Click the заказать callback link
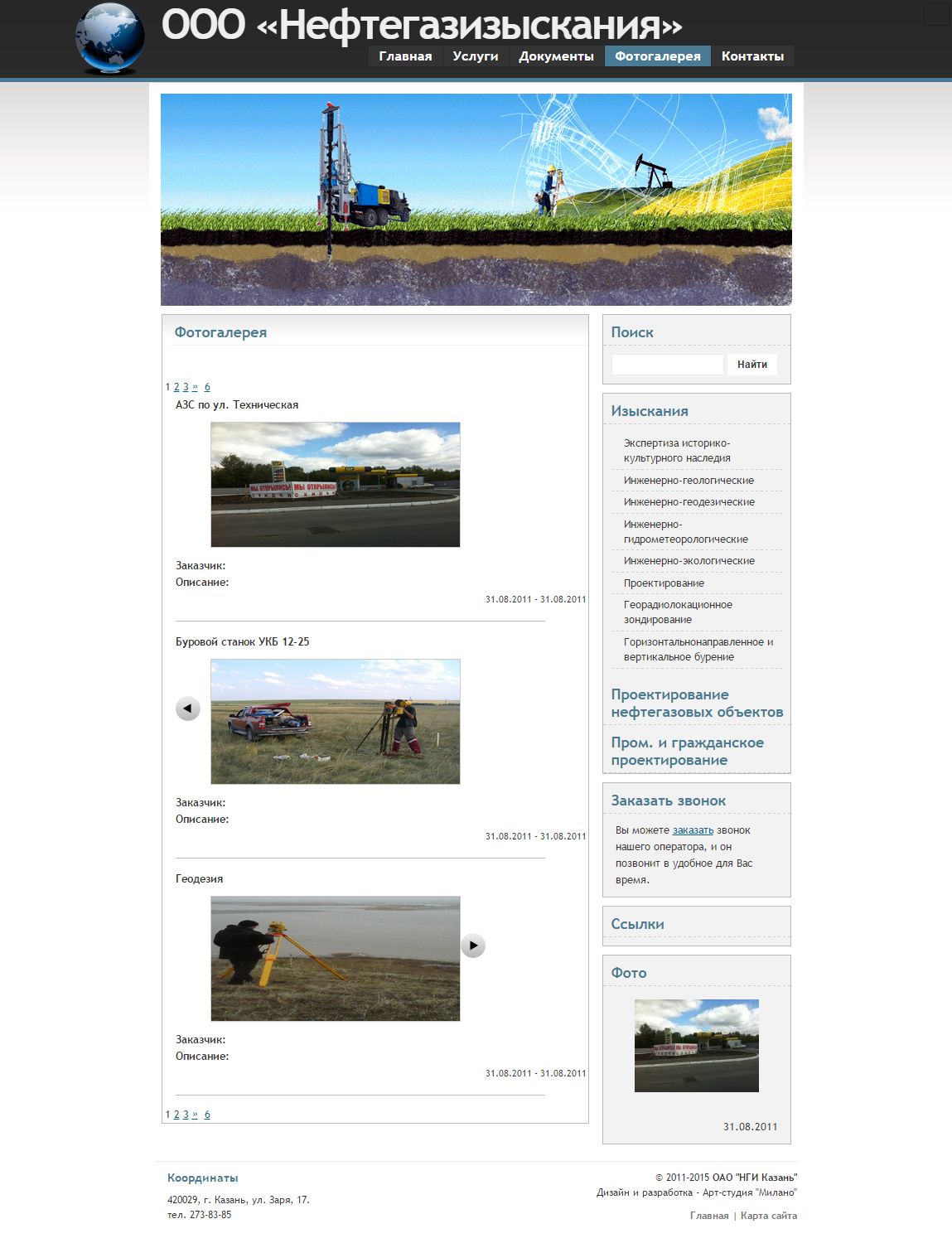Viewport: 952px width, 1248px height. tap(693, 830)
